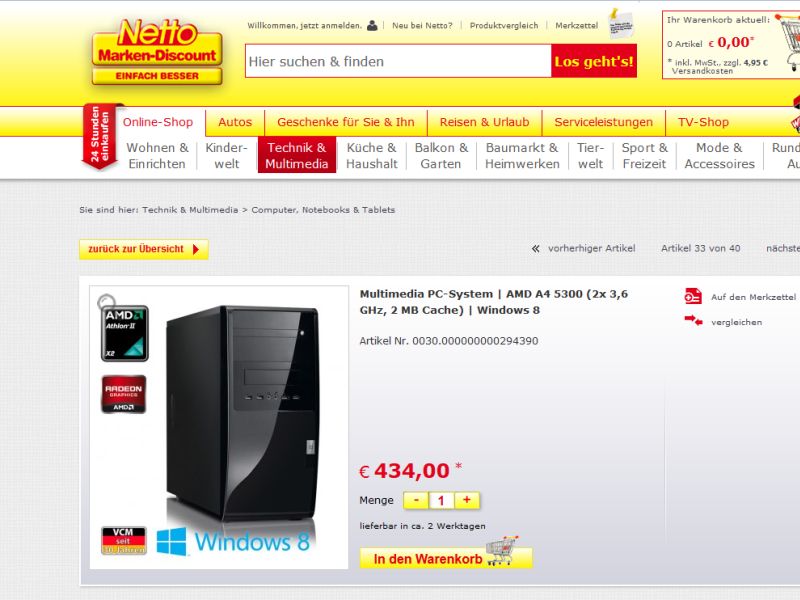Open the Technik & Multimedia category
This screenshot has width=800, height=600.
[296, 155]
